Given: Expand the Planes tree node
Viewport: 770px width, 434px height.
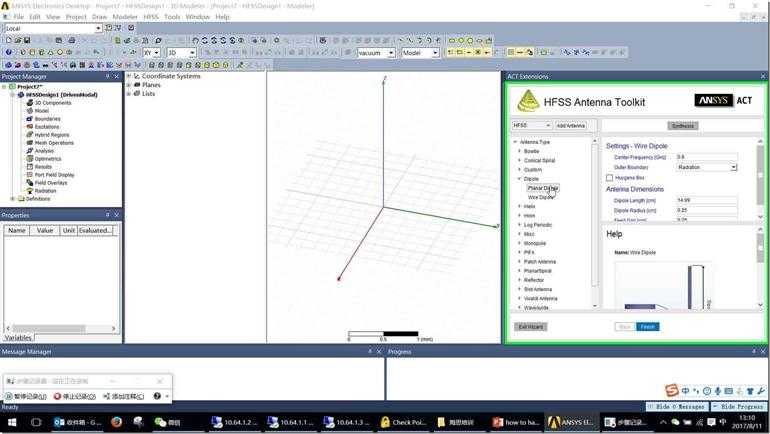Looking at the screenshot, I should (128, 85).
